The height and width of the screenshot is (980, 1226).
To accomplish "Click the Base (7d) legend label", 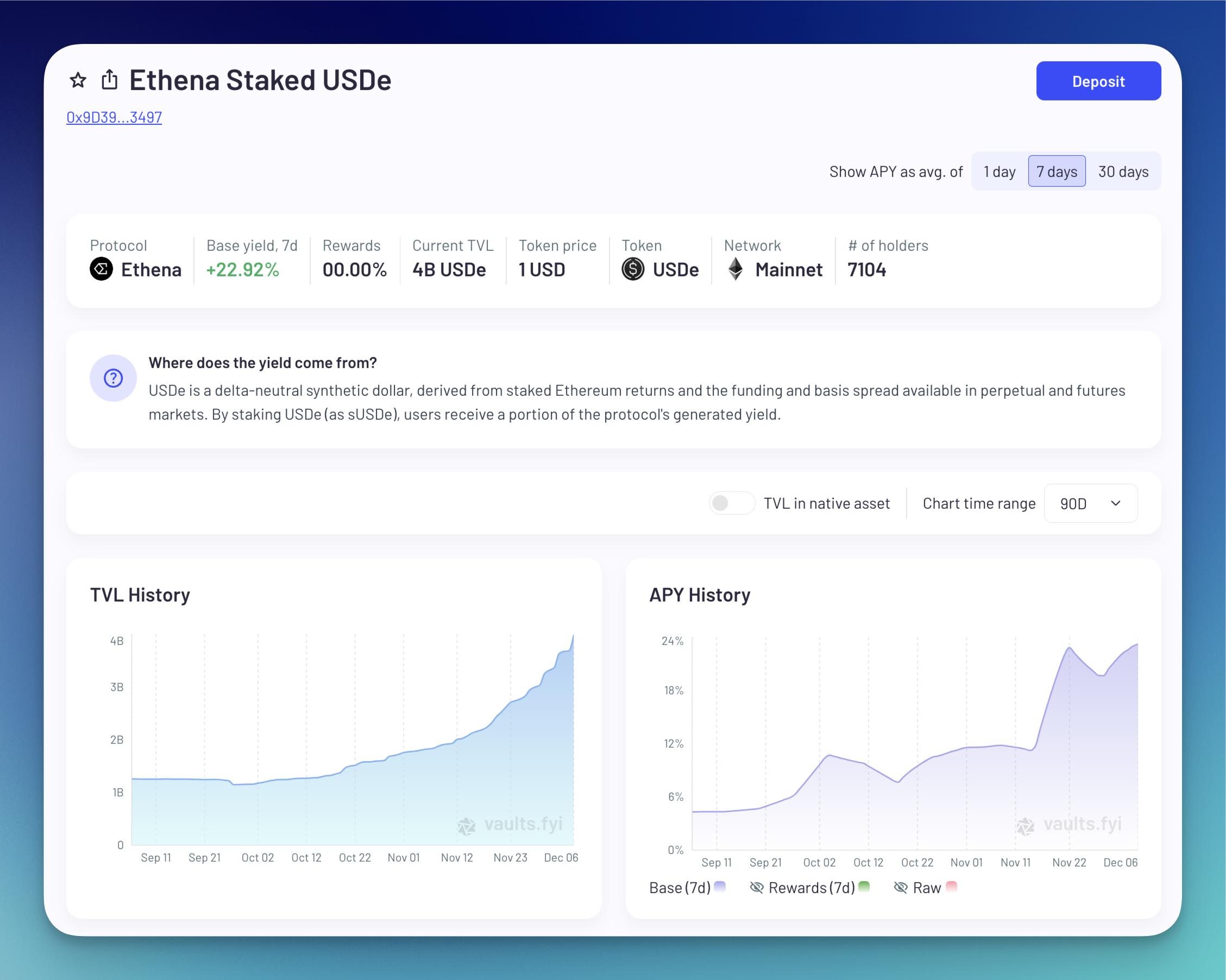I will 680,887.
